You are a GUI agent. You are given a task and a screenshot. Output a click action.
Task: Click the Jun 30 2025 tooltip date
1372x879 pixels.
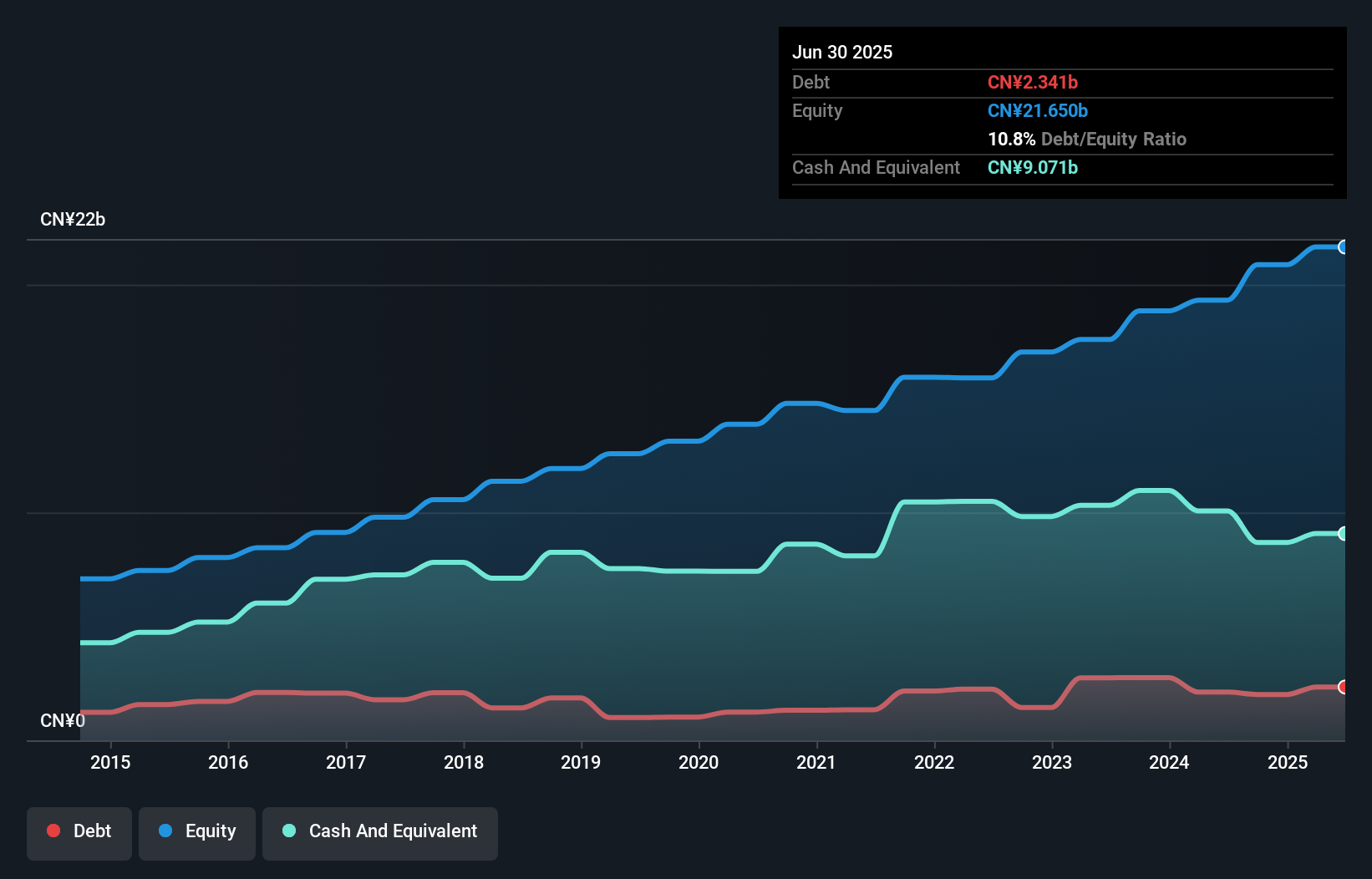point(842,53)
